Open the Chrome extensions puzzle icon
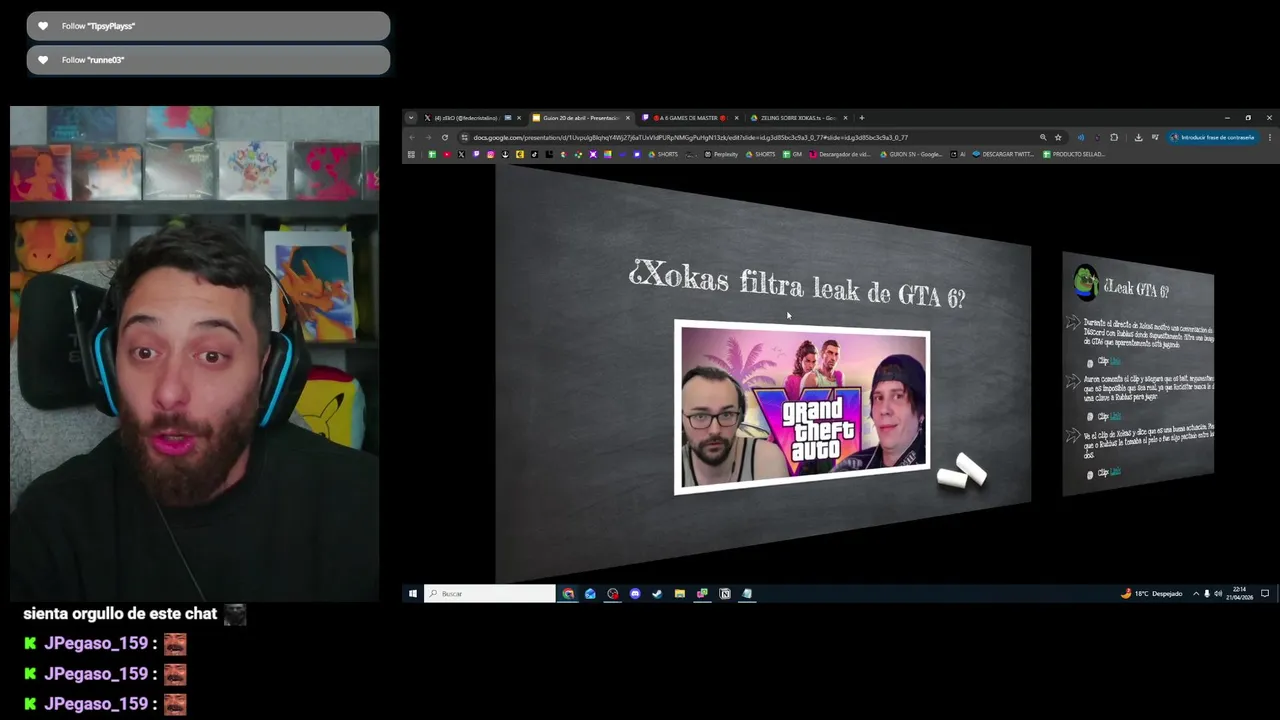The width and height of the screenshot is (1280, 720). click(1114, 137)
